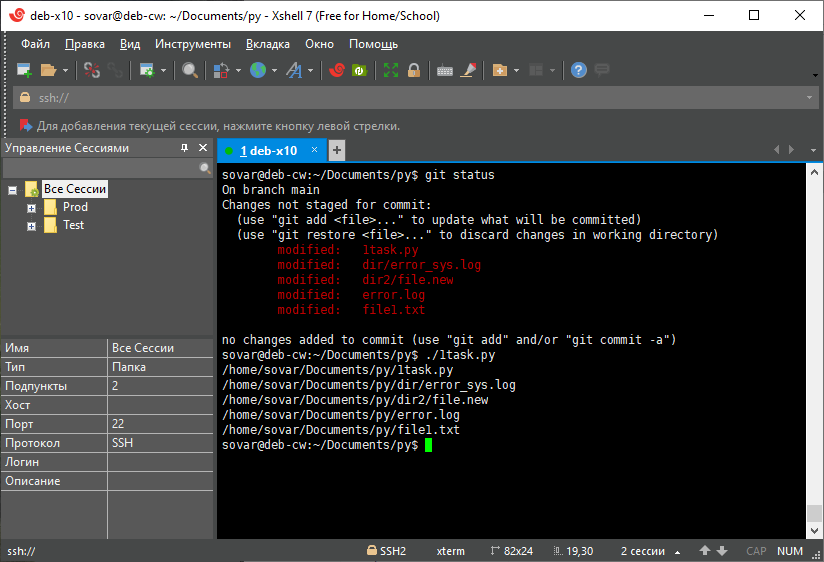Viewport: 824px width, 562px height.
Task: Click the terminal scrollbar up arrow
Action: (x=815, y=172)
